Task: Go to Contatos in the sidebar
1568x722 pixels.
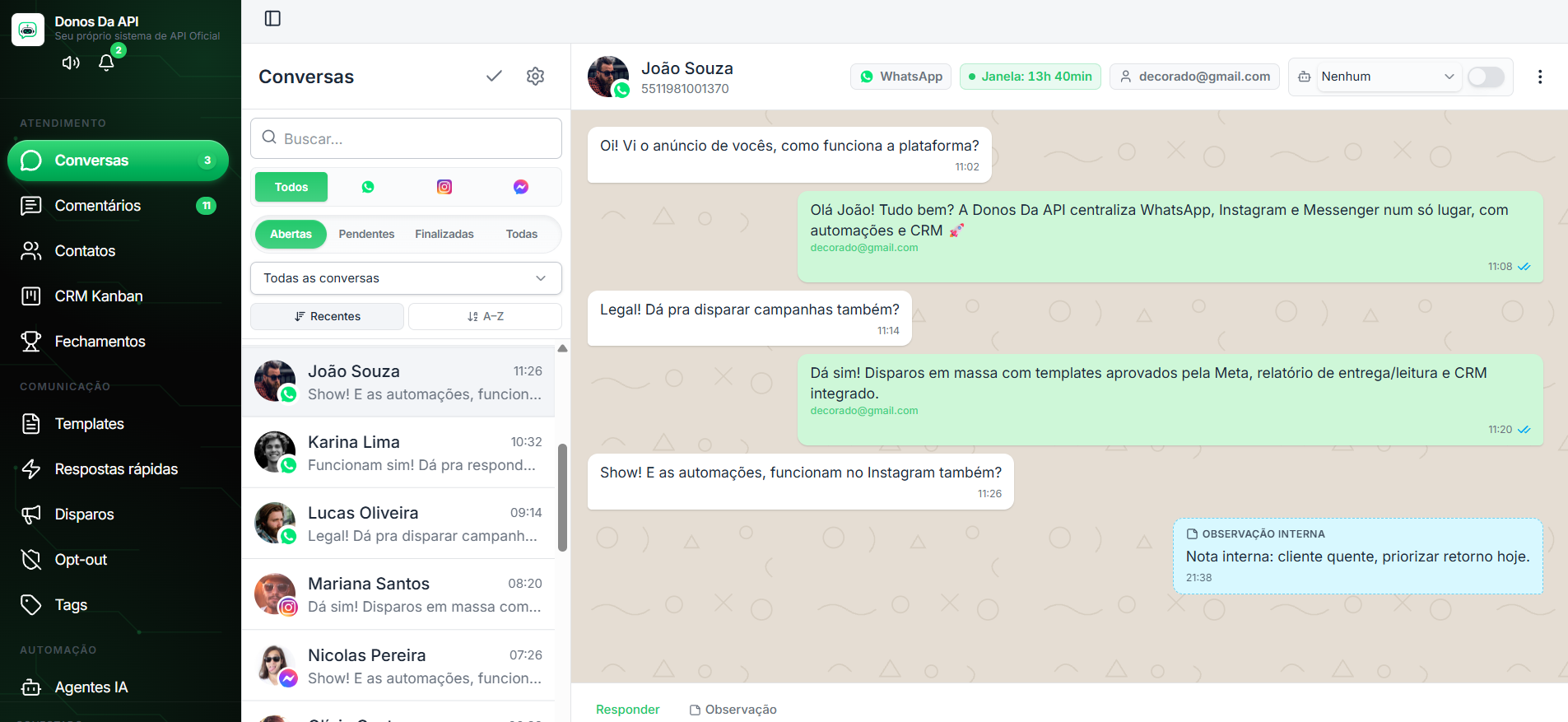Action: pos(118,251)
